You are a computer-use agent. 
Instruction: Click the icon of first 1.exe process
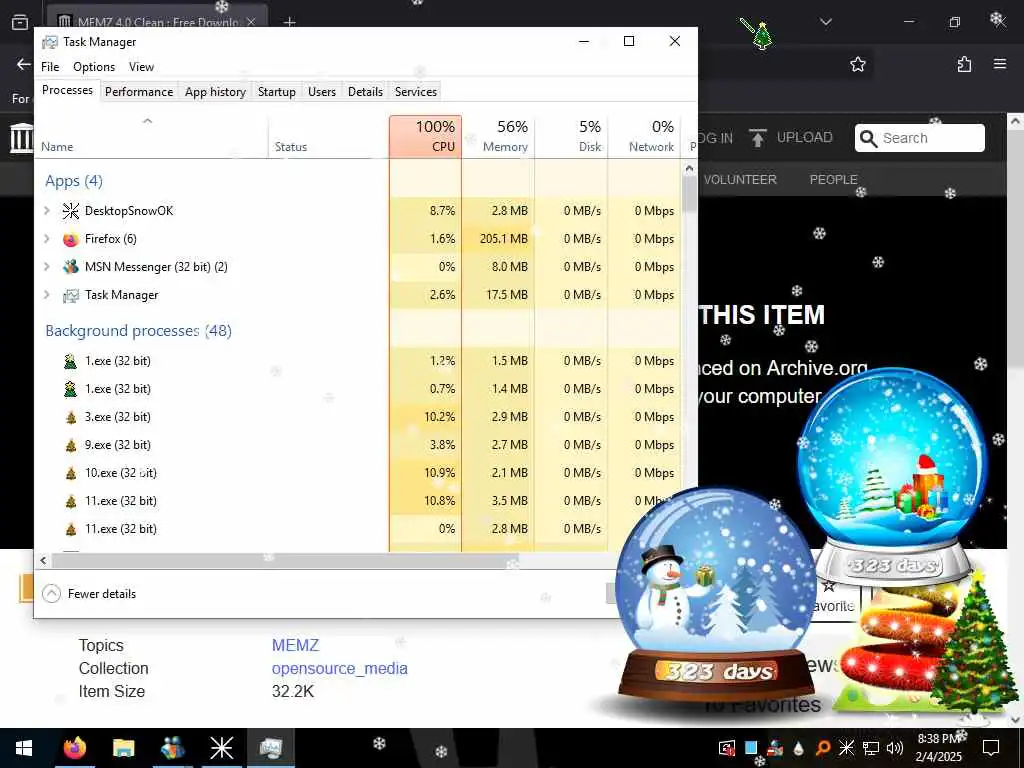tap(71, 361)
